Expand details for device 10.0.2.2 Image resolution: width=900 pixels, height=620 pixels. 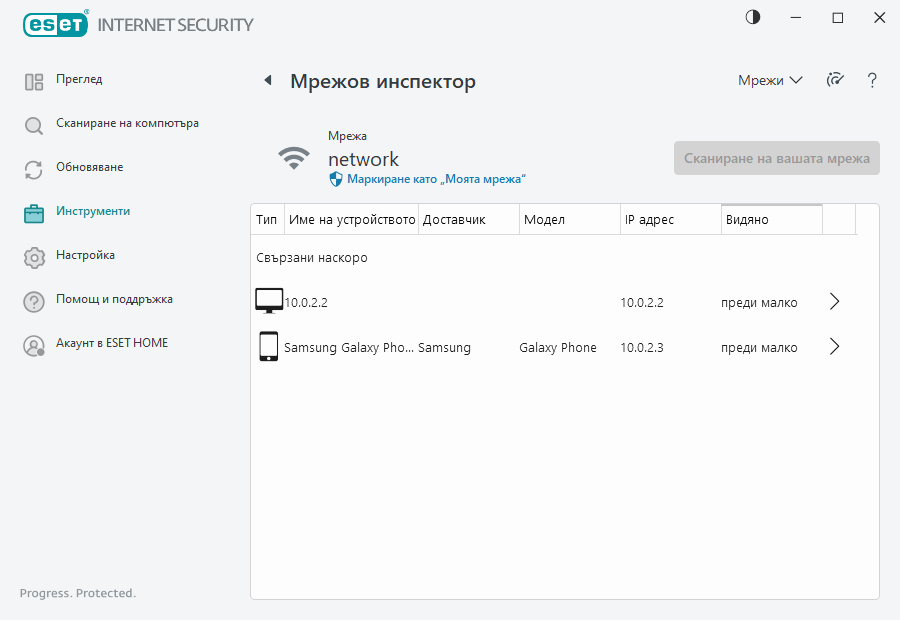(x=834, y=301)
